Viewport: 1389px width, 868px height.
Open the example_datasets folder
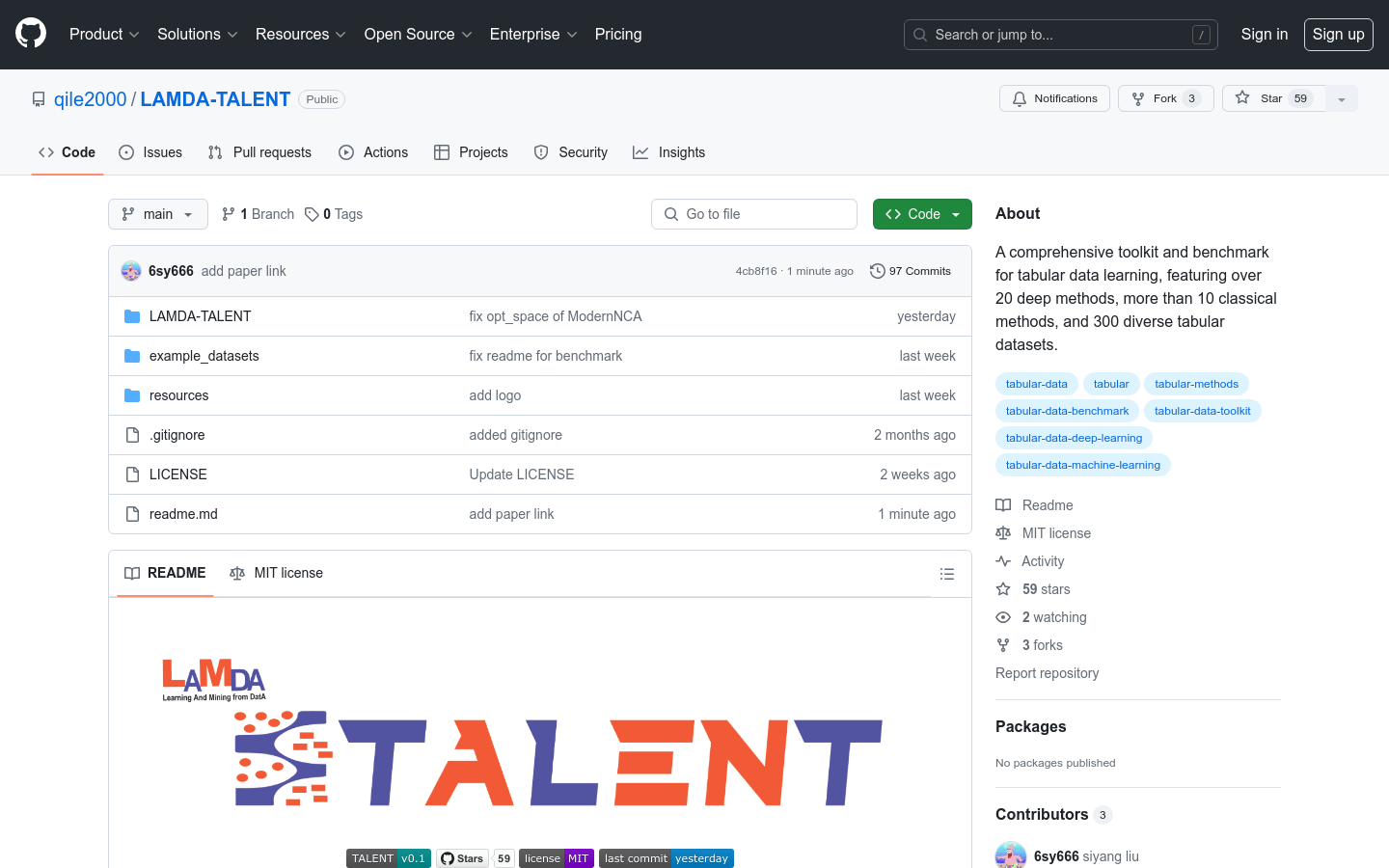pyautogui.click(x=204, y=356)
